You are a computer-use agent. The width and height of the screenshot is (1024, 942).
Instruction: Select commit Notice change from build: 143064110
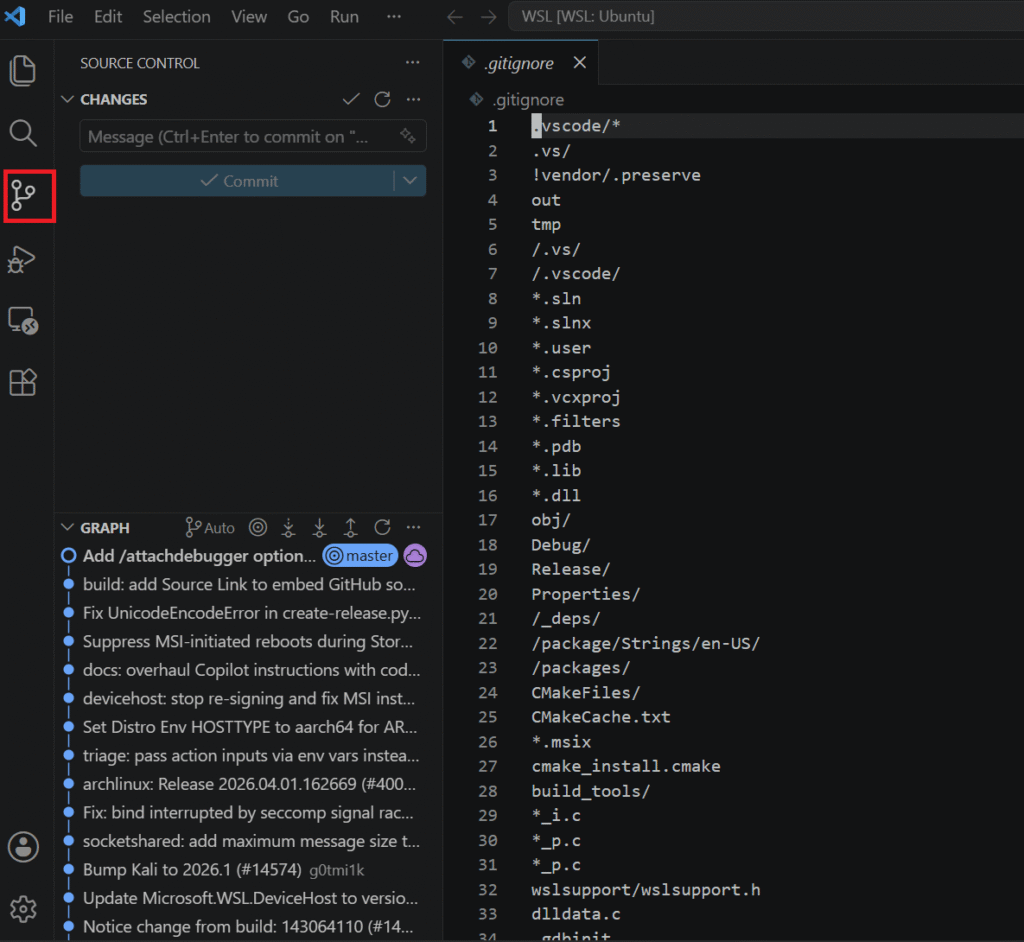pyautogui.click(x=248, y=926)
